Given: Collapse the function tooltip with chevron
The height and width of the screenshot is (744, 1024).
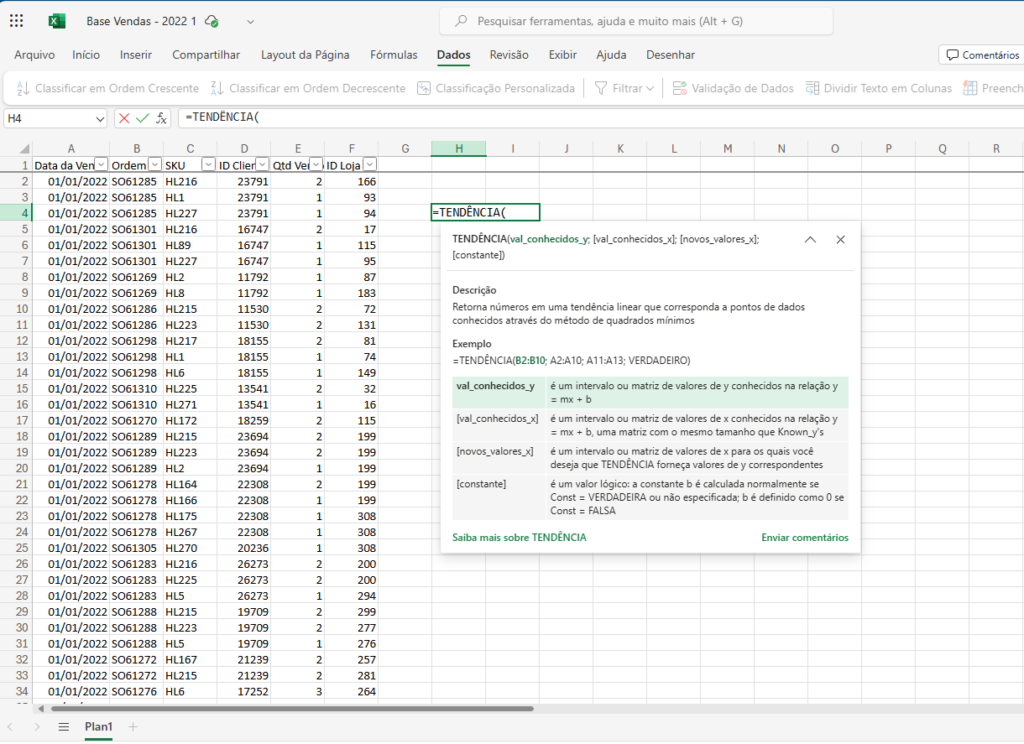Looking at the screenshot, I should pyautogui.click(x=810, y=240).
